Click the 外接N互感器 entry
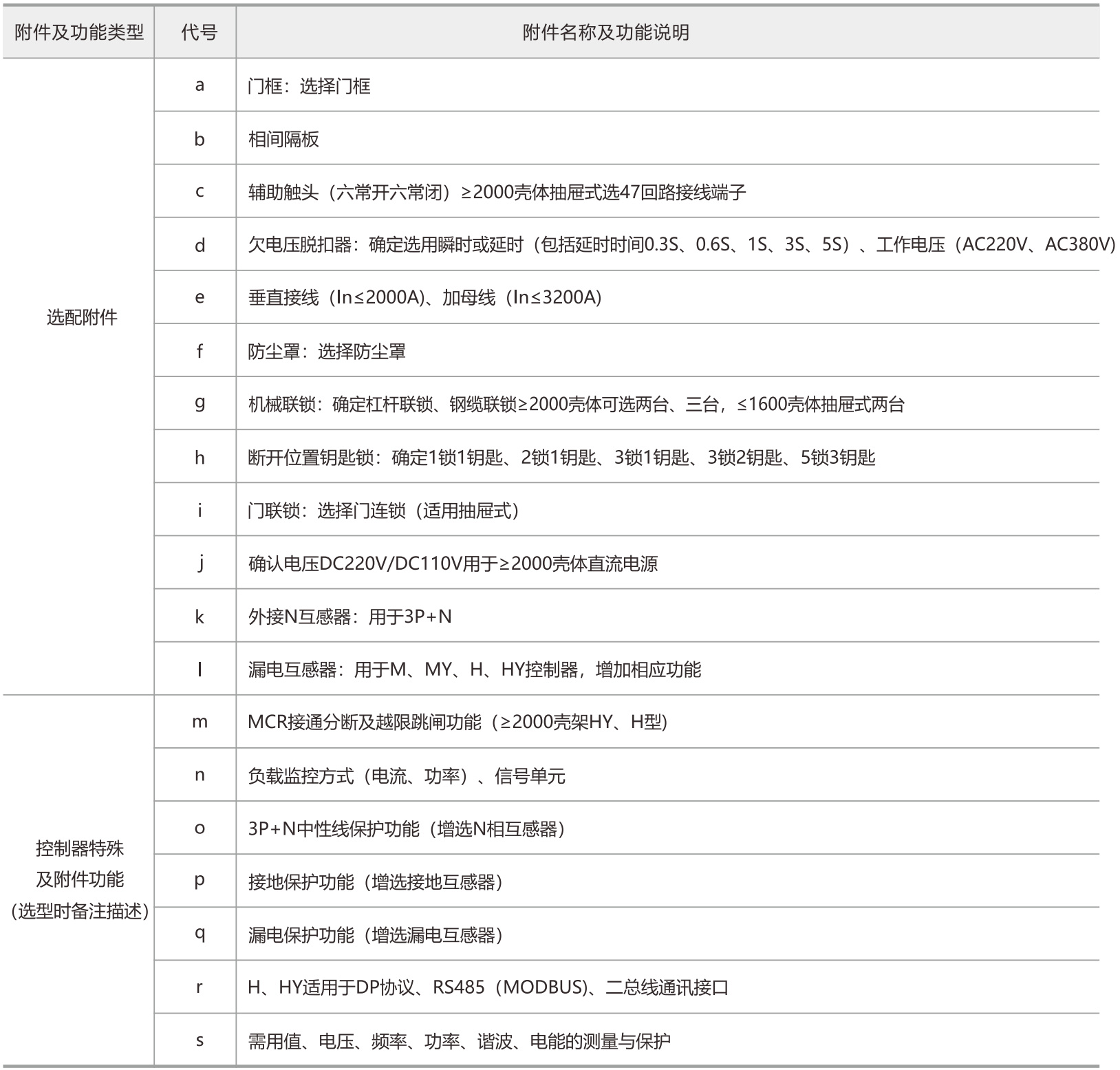Image resolution: width=1120 pixels, height=1070 pixels. point(349,617)
